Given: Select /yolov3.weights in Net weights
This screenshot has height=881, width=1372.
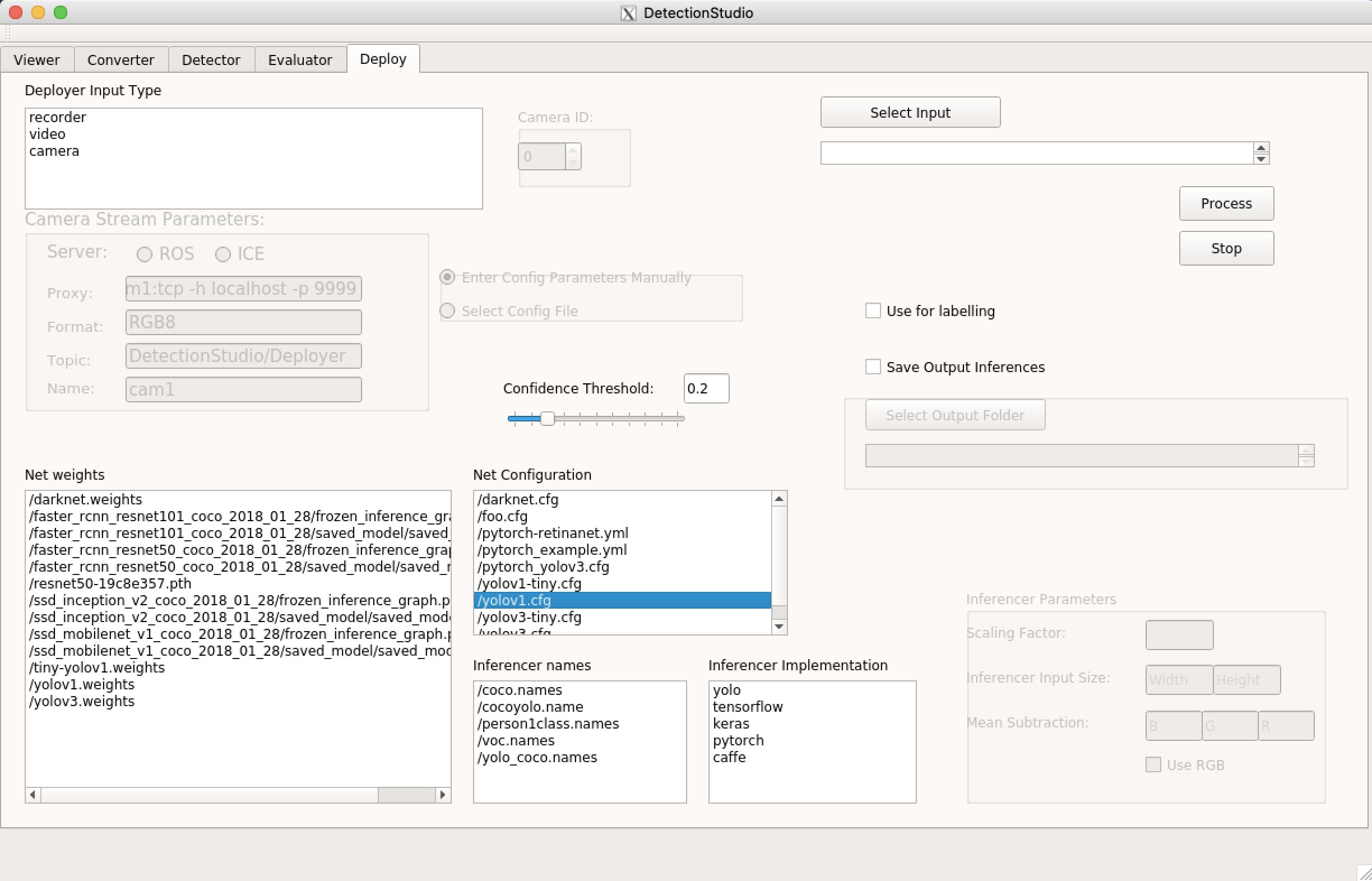Looking at the screenshot, I should [82, 701].
